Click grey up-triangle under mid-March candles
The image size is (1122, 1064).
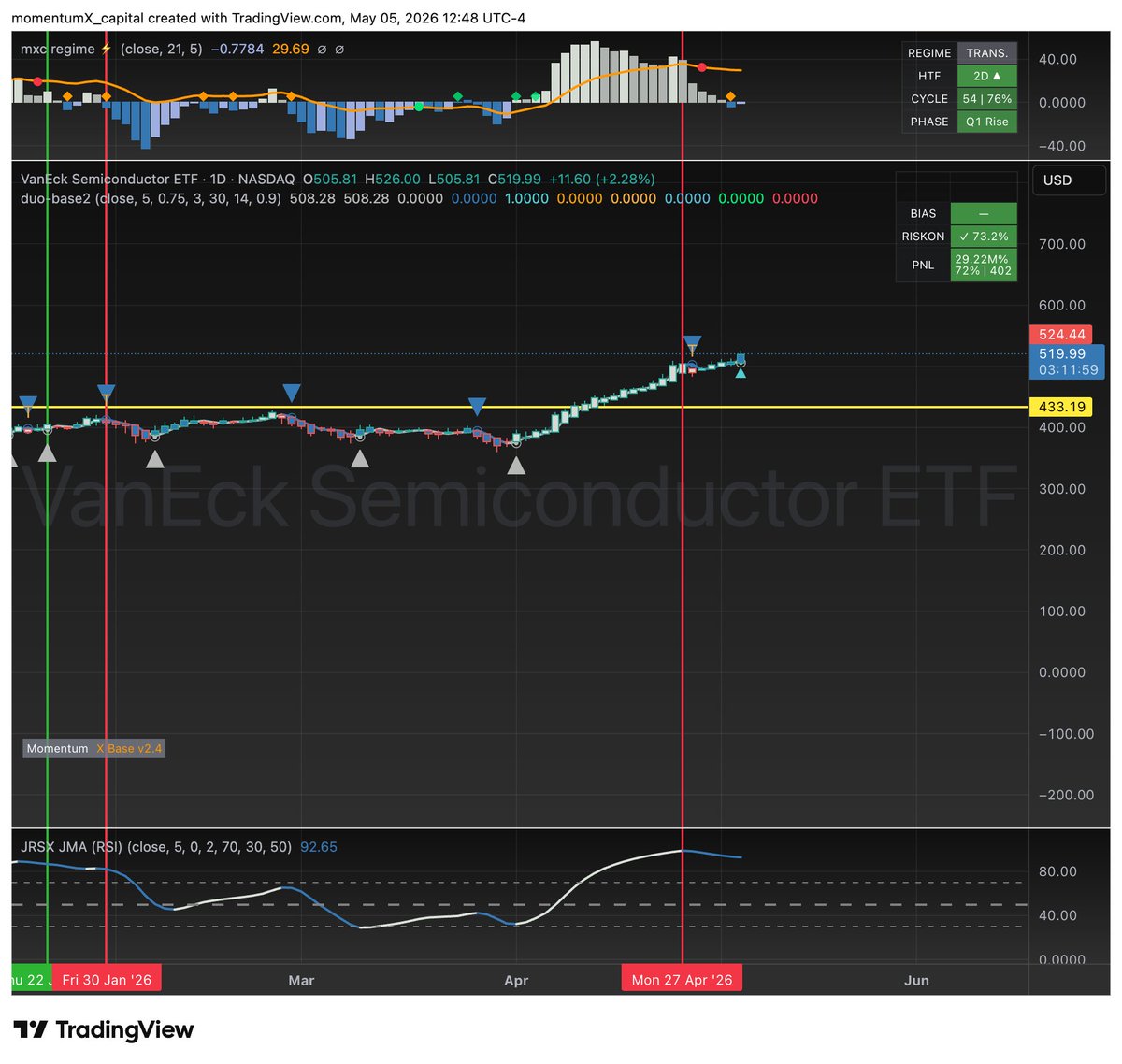359,458
